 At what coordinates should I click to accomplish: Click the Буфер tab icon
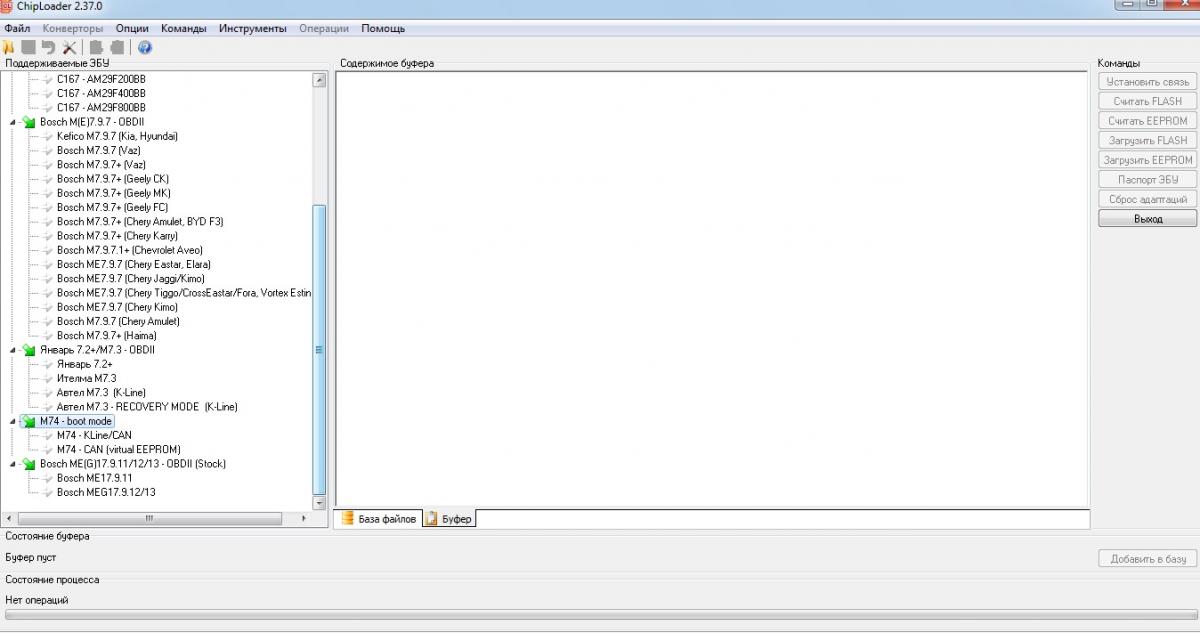pos(431,519)
